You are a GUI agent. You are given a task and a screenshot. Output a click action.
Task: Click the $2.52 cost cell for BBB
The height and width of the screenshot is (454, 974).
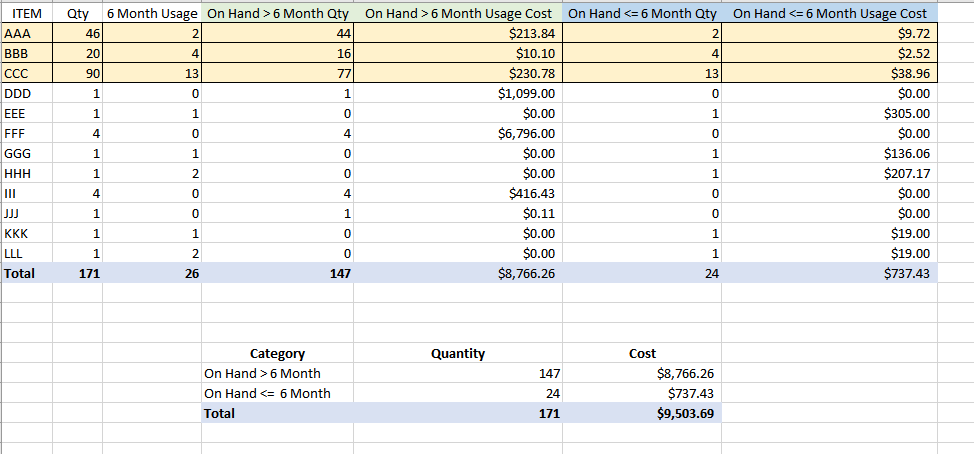pos(830,54)
